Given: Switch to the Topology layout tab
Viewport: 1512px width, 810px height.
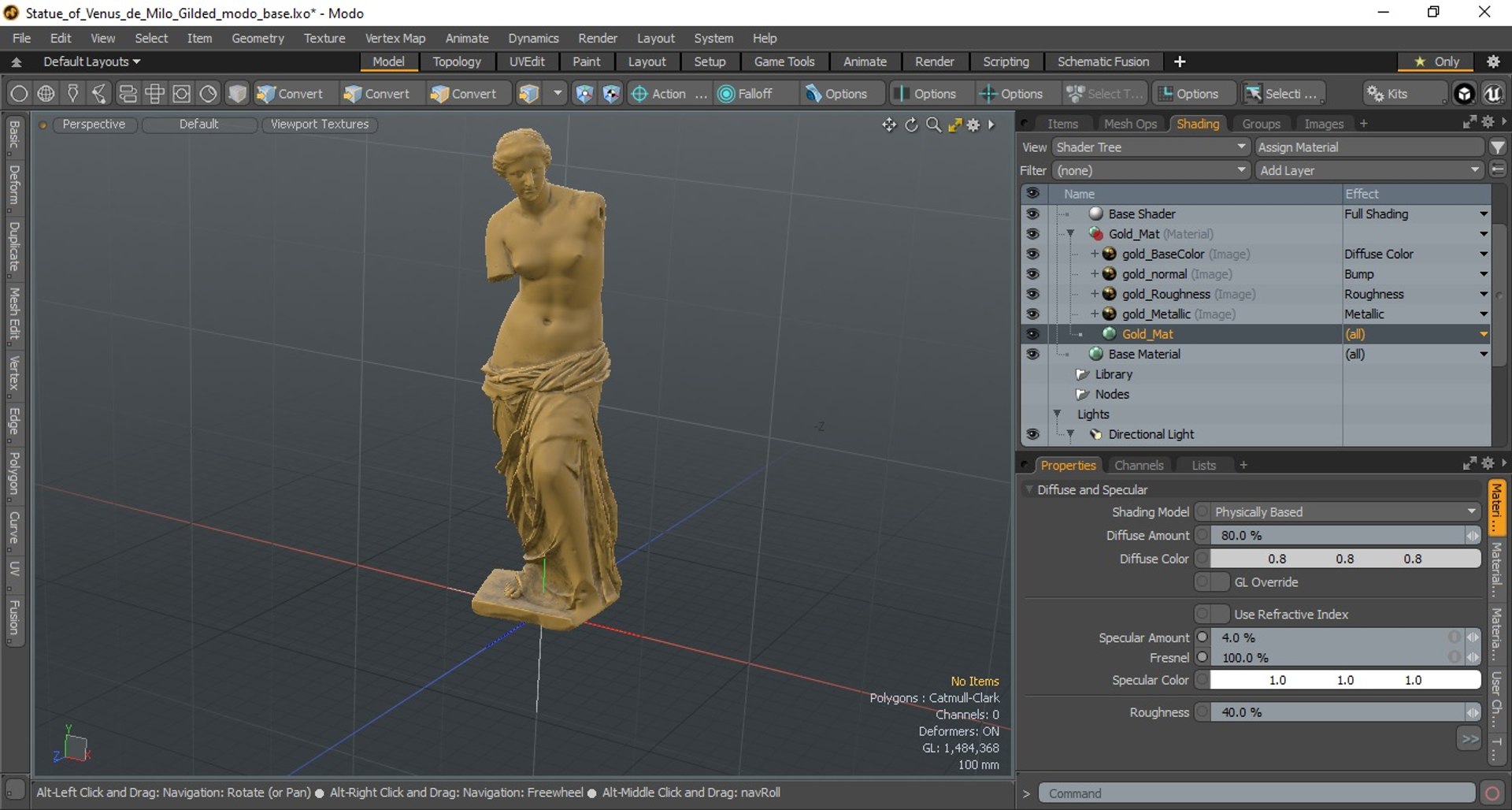Looking at the screenshot, I should coord(457,61).
